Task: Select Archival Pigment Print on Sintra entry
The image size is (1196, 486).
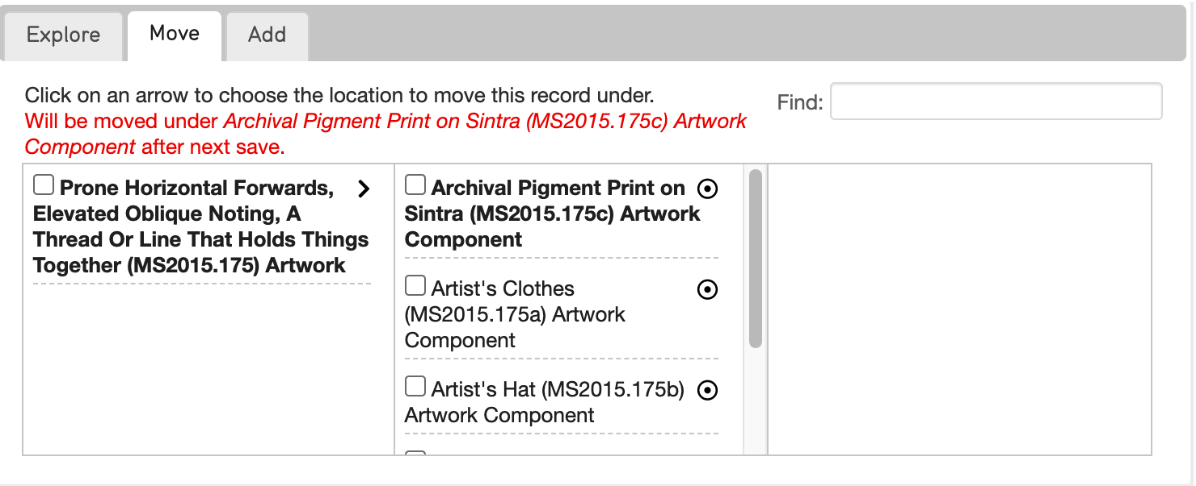Action: [552, 214]
